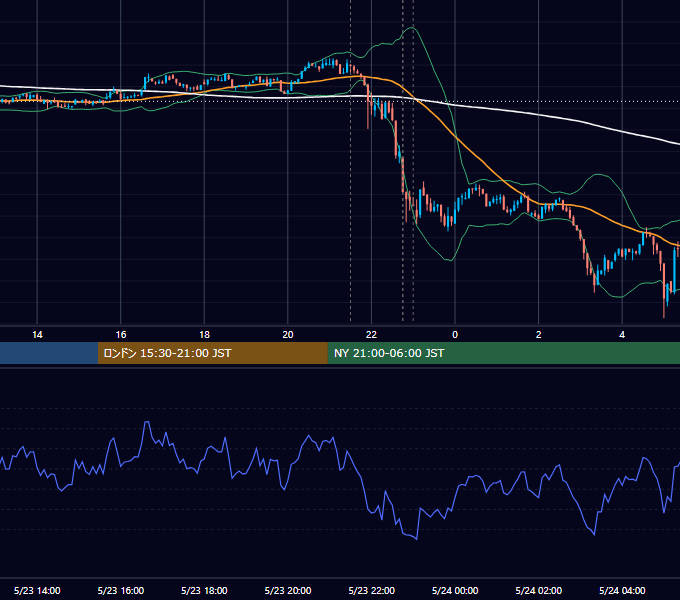Image resolution: width=680 pixels, height=600 pixels.
Task: Click the 5/24 00:00 time label
Action: [455, 590]
